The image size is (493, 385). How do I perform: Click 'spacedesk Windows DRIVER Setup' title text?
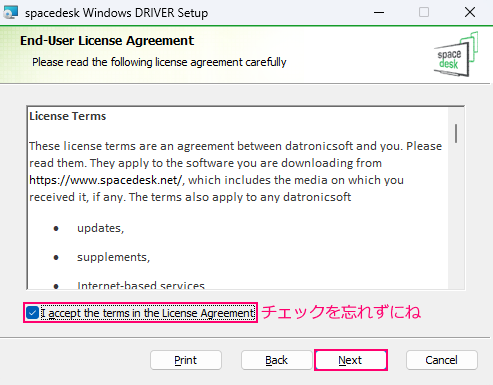[x=116, y=13]
